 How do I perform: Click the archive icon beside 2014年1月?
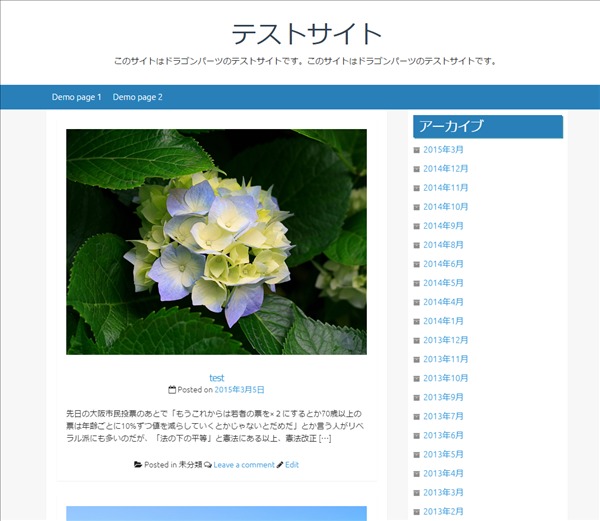coord(417,322)
